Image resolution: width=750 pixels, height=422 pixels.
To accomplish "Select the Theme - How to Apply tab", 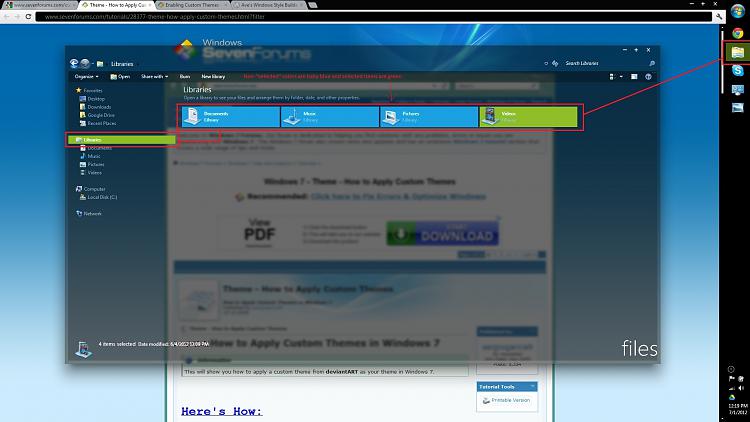I will click(x=117, y=5).
